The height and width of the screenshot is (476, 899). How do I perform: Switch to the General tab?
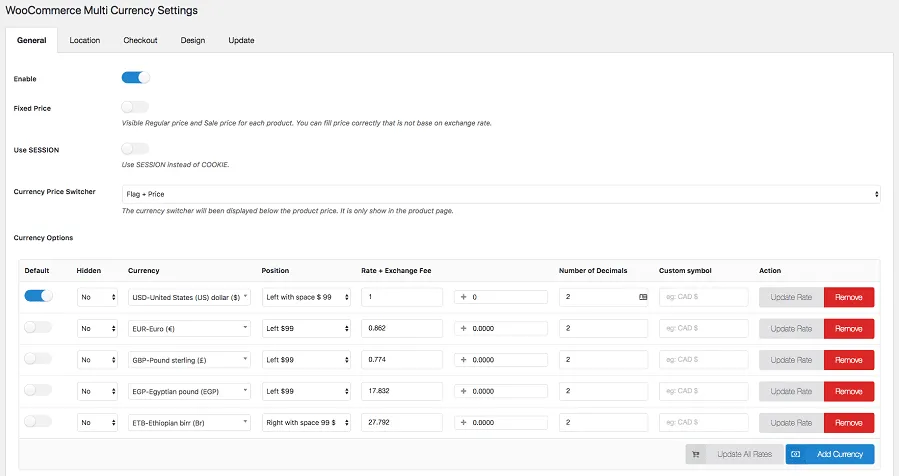click(x=32, y=40)
